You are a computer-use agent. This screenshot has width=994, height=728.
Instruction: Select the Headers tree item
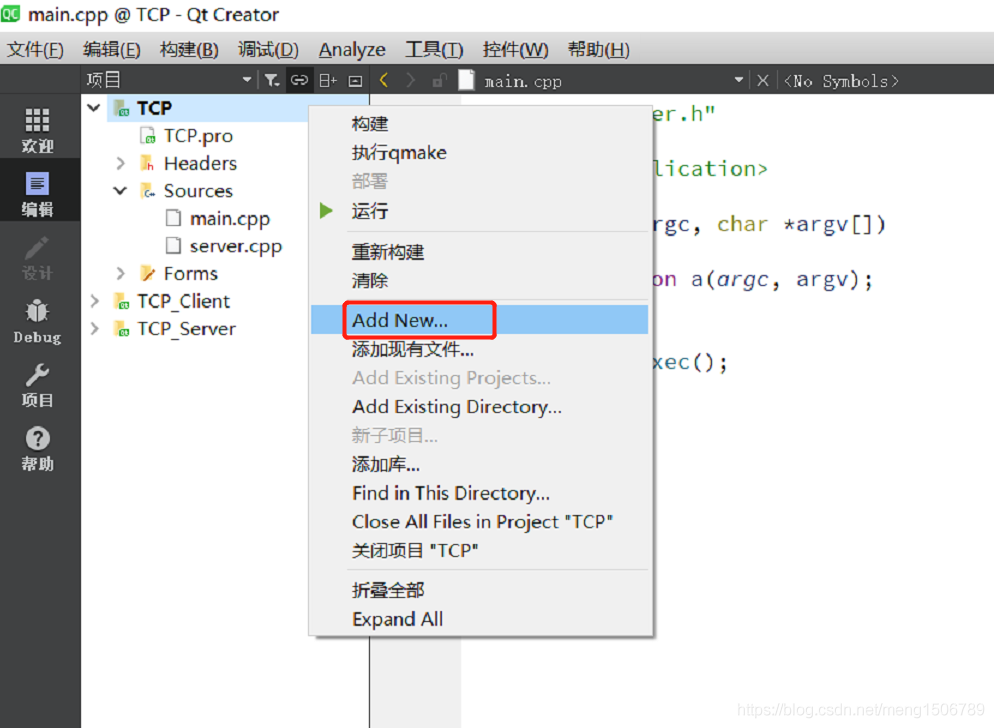[200, 163]
